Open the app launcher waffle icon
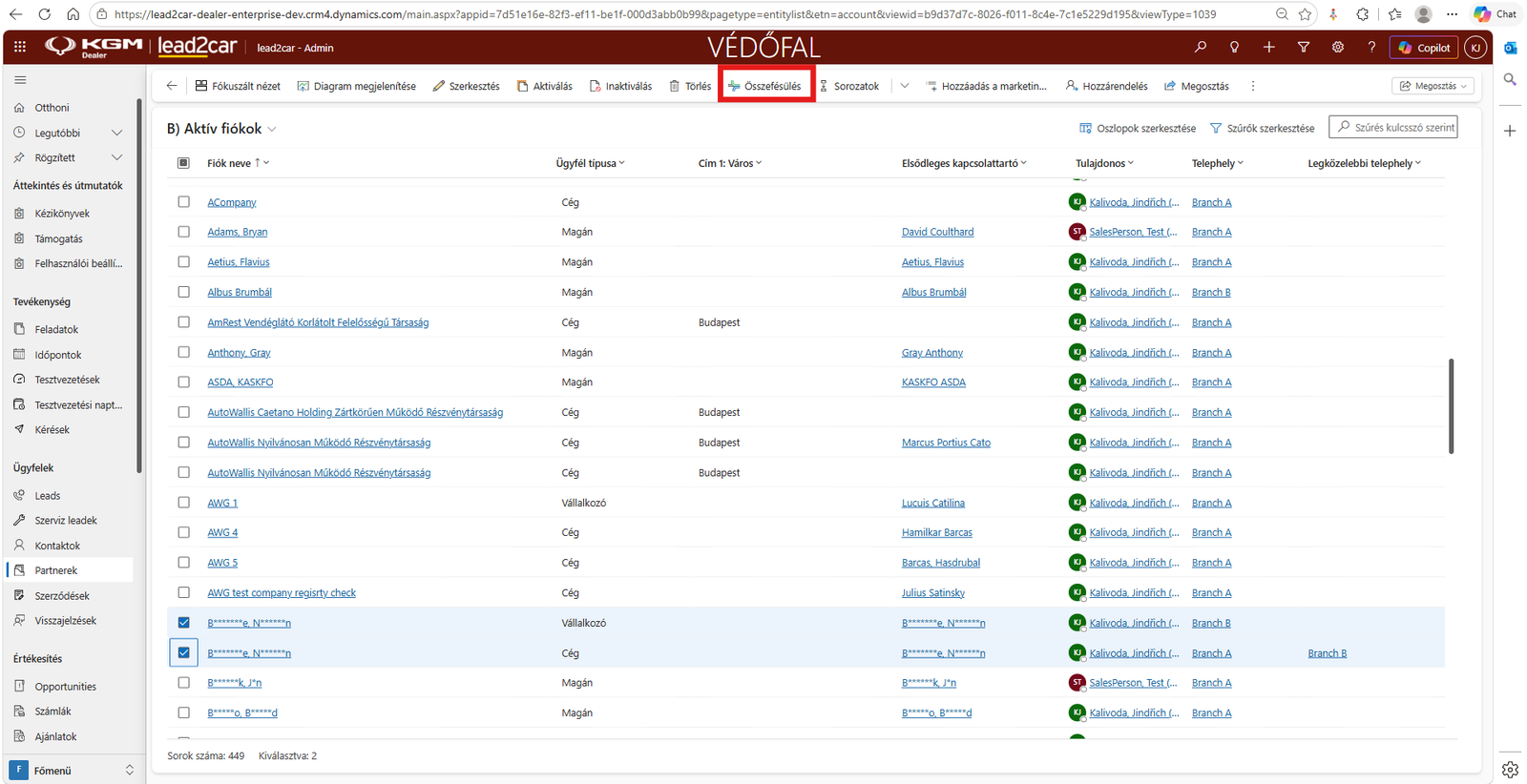This screenshot has width=1527, height=784. 20,47
